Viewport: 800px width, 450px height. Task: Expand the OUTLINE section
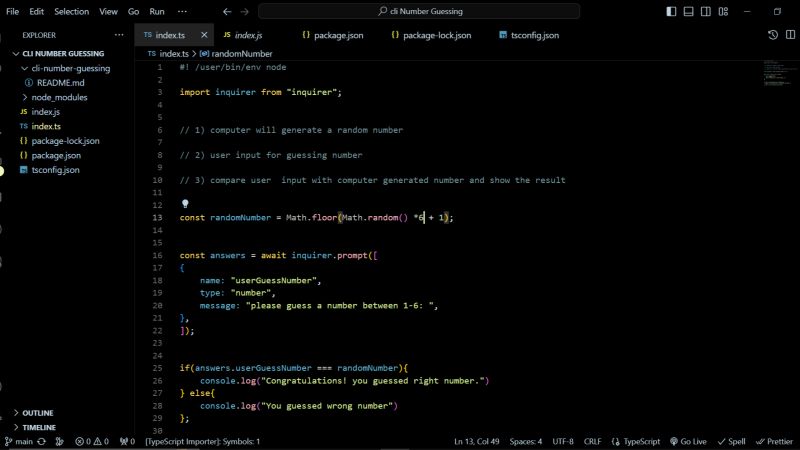tap(37, 412)
